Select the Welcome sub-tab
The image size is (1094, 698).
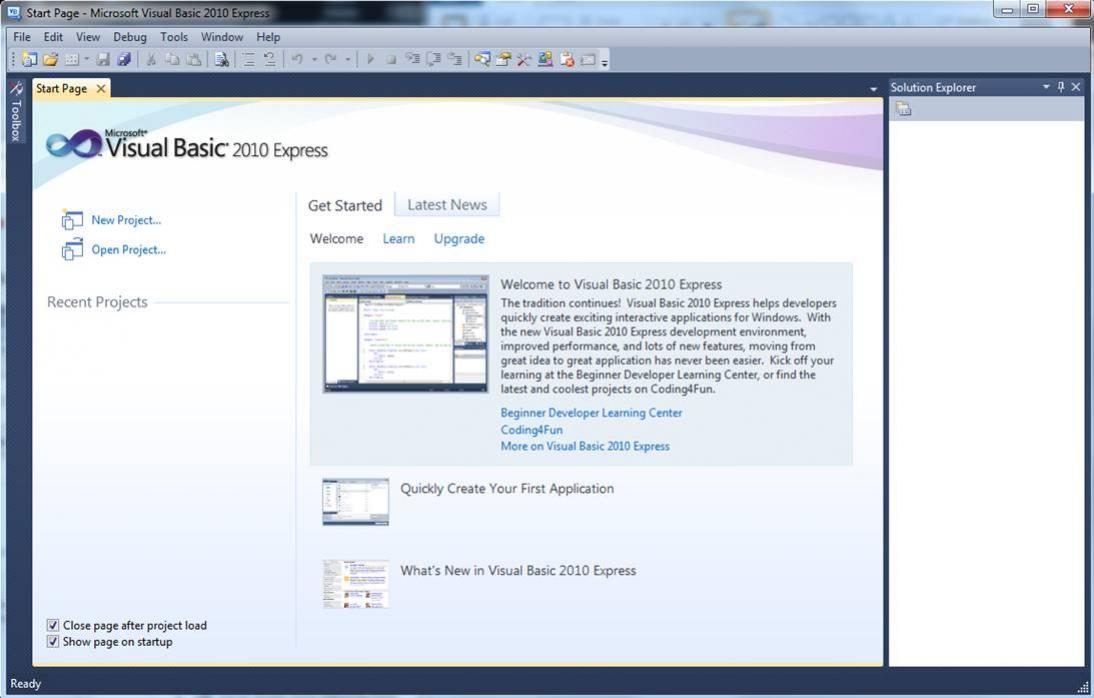pyautogui.click(x=336, y=239)
